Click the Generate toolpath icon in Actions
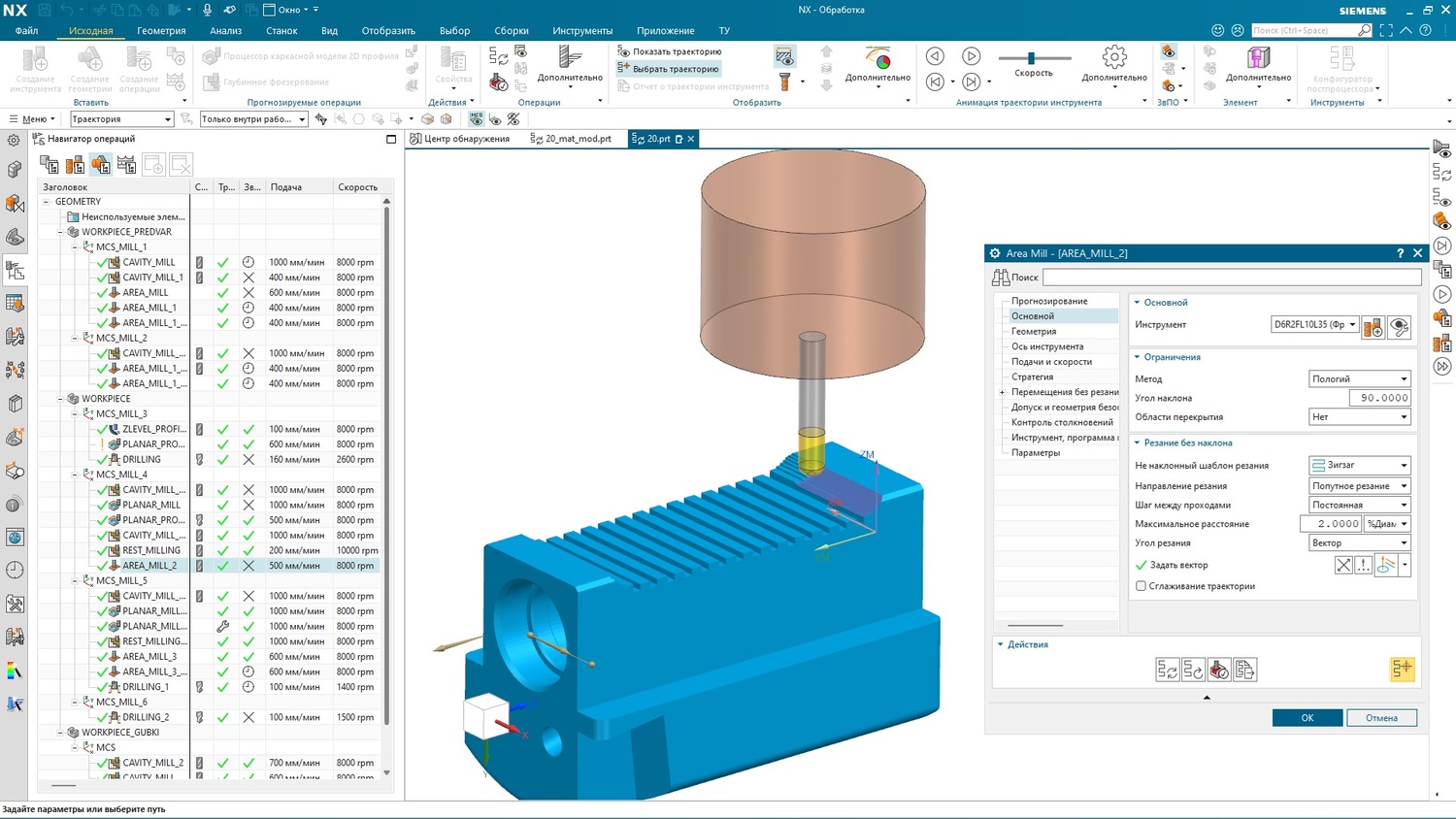Screen dimensions: 1456x819 (1168, 670)
